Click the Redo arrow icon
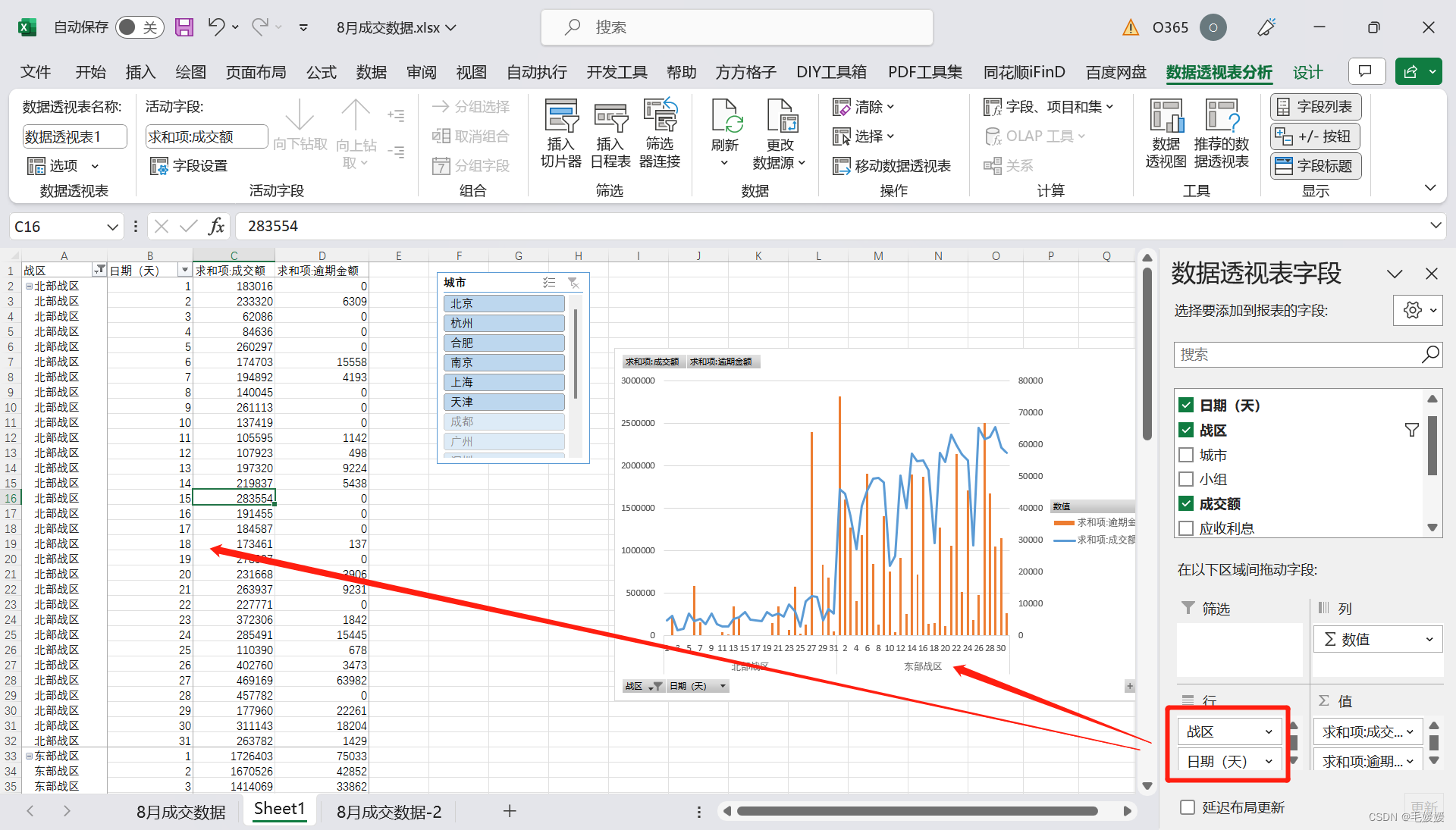Image resolution: width=1456 pixels, height=830 pixels. pyautogui.click(x=260, y=27)
